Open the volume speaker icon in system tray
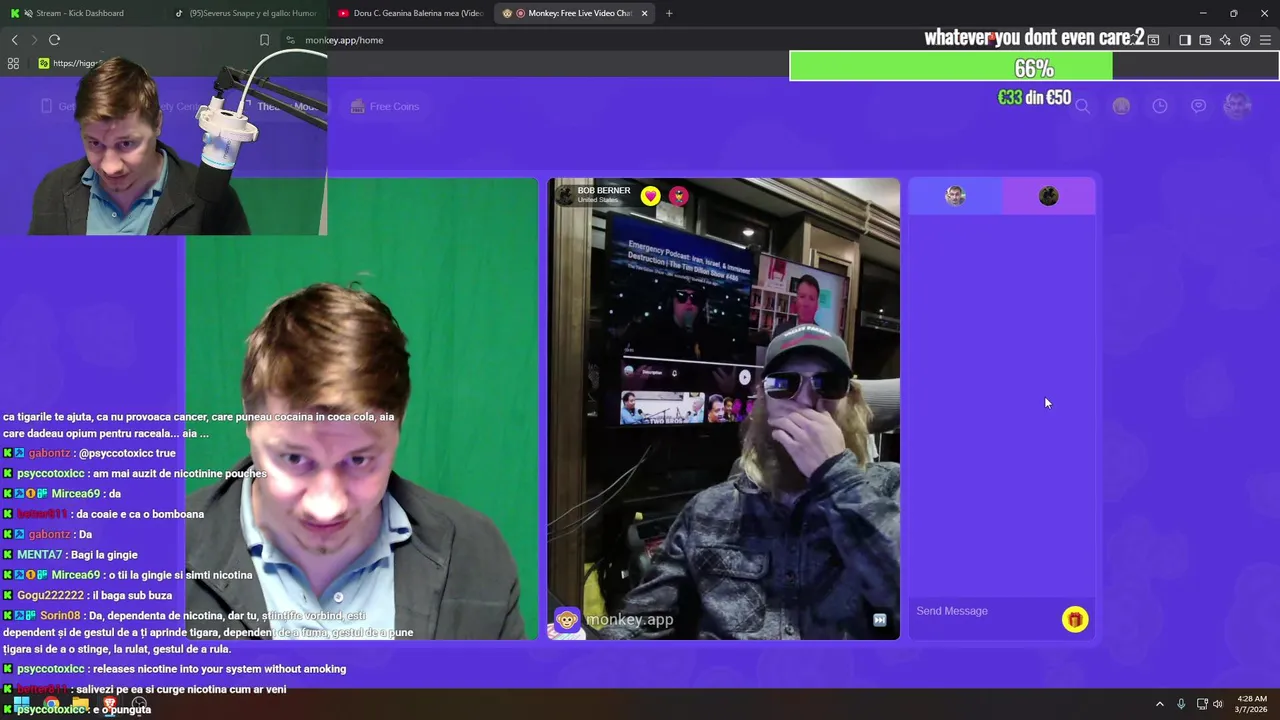 coord(1218,704)
